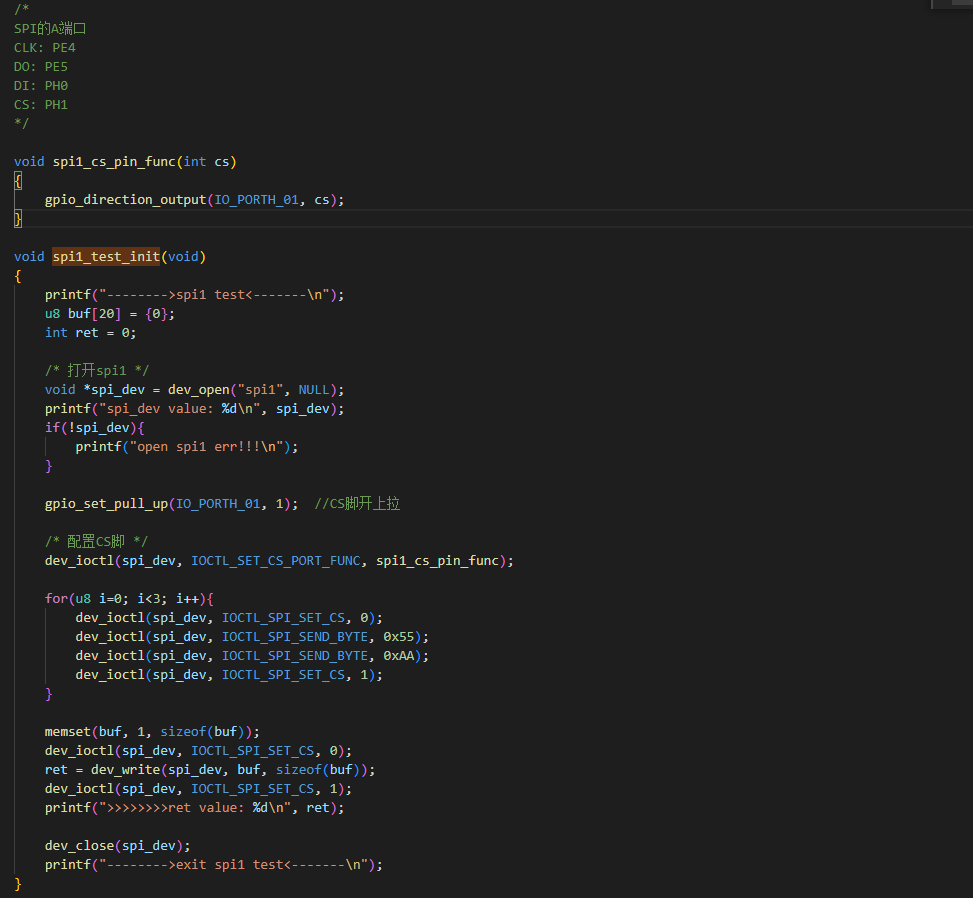The height and width of the screenshot is (898, 973).
Task: Click the dev_close function call
Action: [x=79, y=846]
